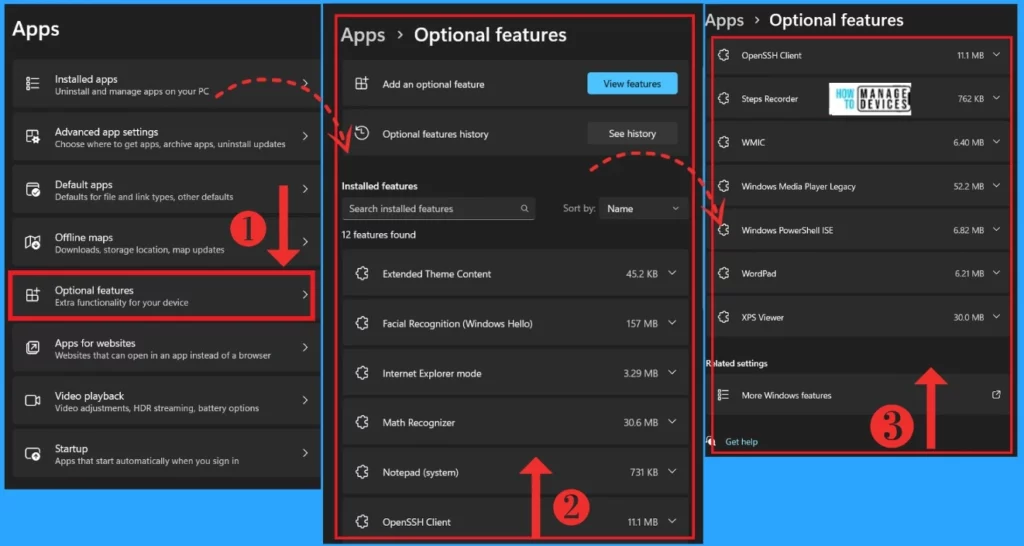Click the 12 features found text
The image size is (1024, 546).
tap(379, 234)
